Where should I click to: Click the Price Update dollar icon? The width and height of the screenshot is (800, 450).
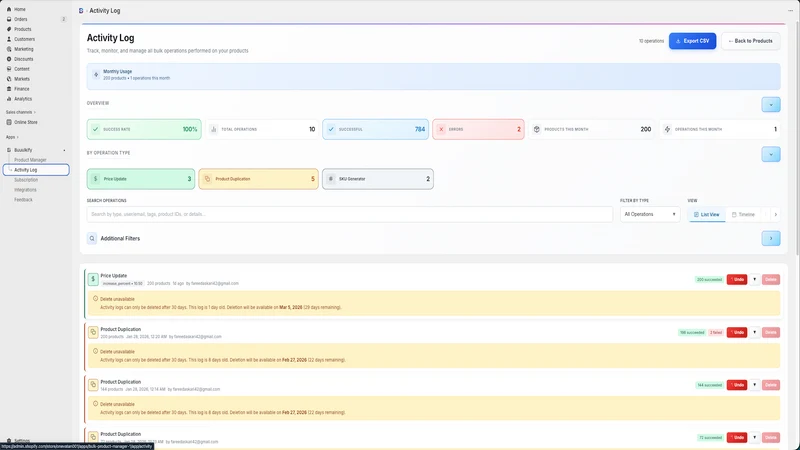tap(93, 279)
